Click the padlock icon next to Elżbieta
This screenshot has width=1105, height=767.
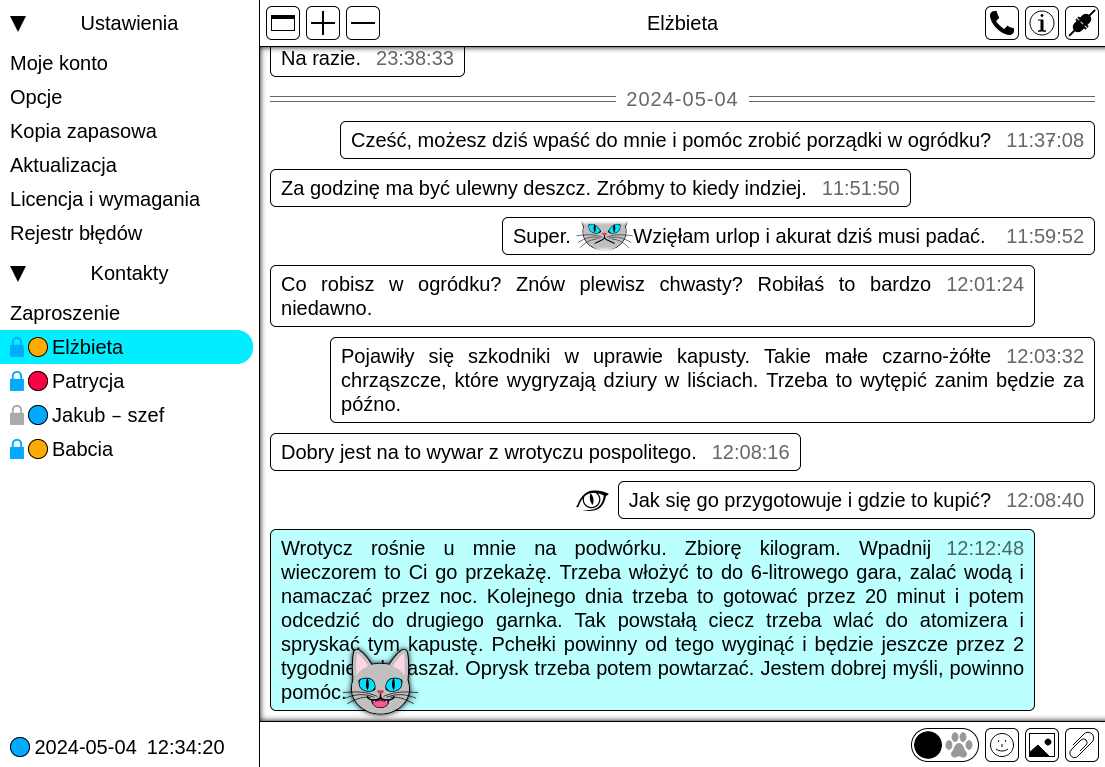[17, 347]
